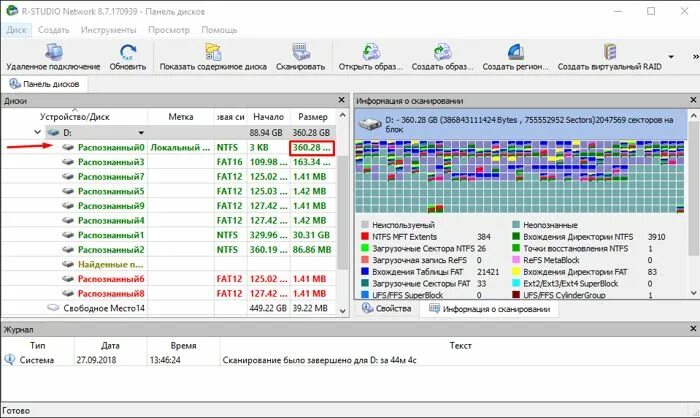The height and width of the screenshot is (418, 700).
Task: Open the Просмотр menu
Action: (169, 30)
